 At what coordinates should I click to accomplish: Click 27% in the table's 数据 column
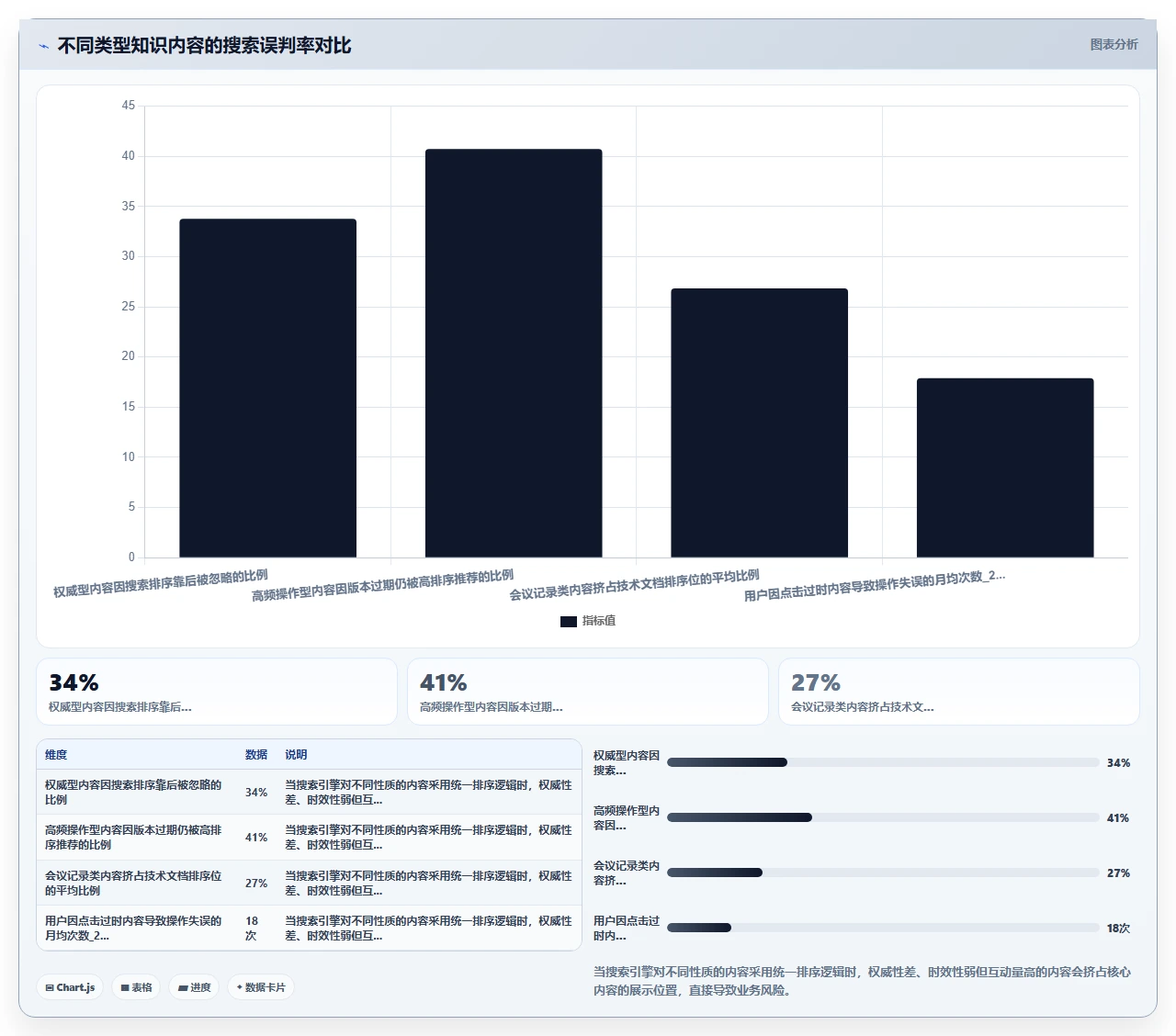tap(256, 884)
